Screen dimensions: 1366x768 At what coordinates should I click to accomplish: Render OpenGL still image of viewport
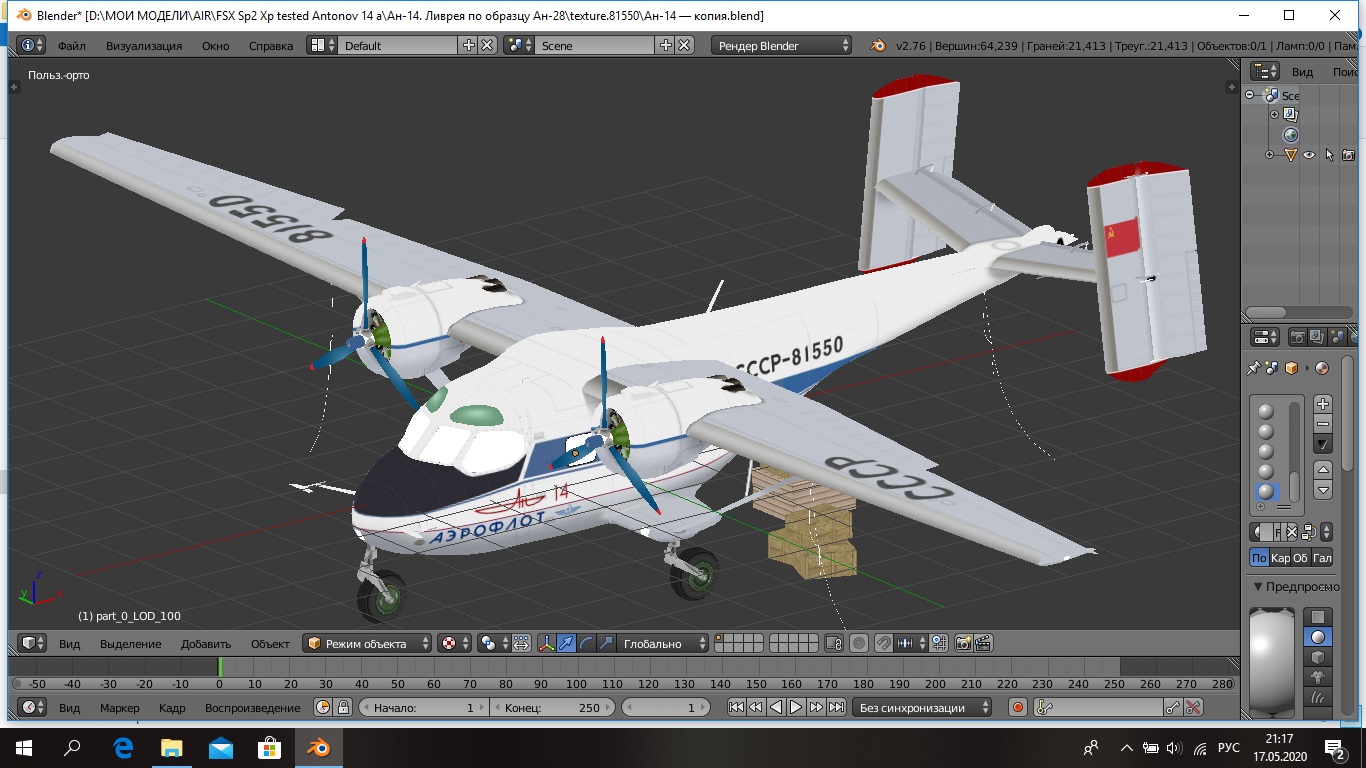(964, 643)
